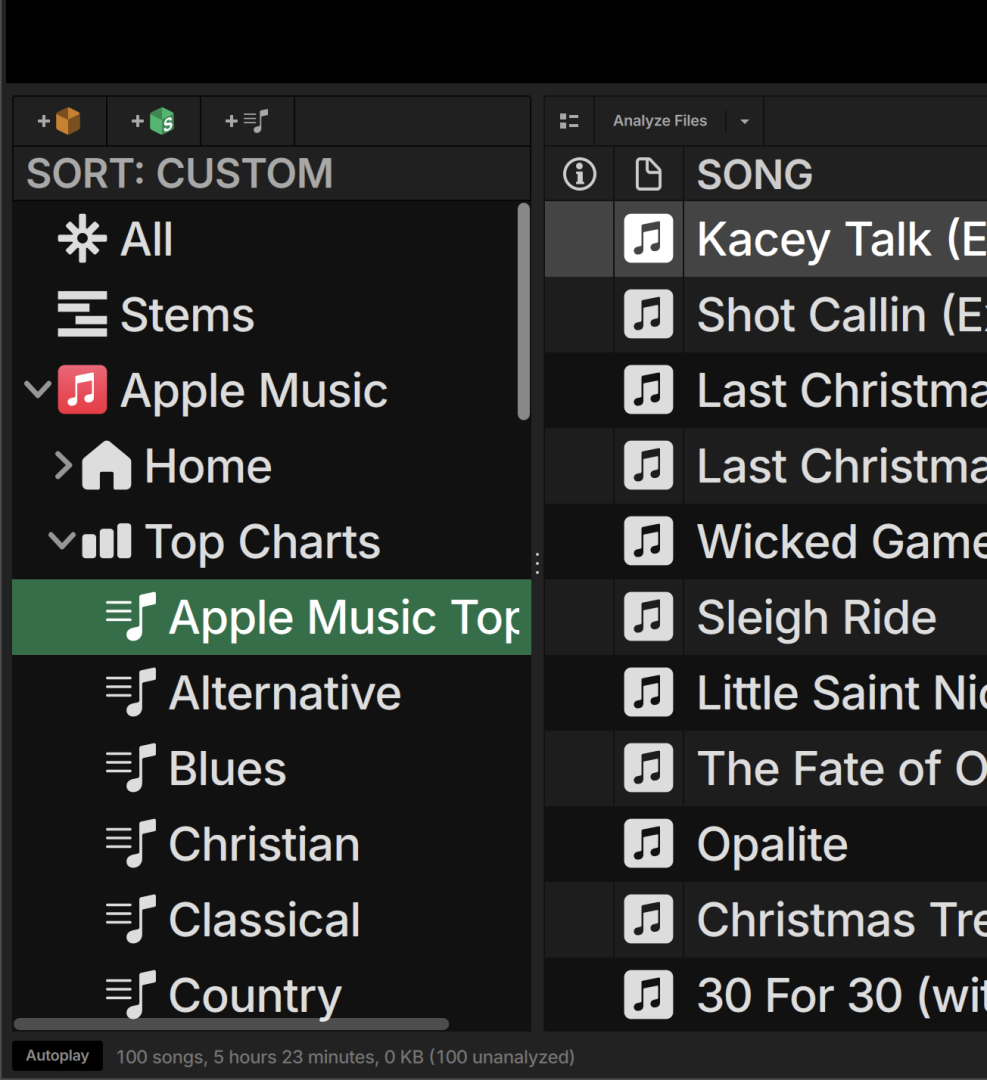This screenshot has width=987, height=1080.
Task: Click the crate list vertical scrollbar
Action: point(523,312)
